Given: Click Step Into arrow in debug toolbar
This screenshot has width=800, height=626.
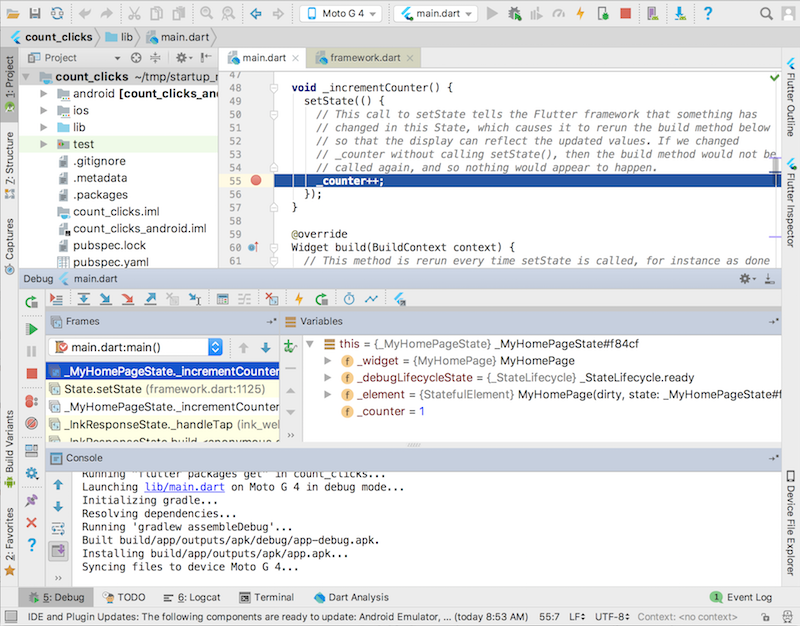Looking at the screenshot, I should (x=106, y=299).
